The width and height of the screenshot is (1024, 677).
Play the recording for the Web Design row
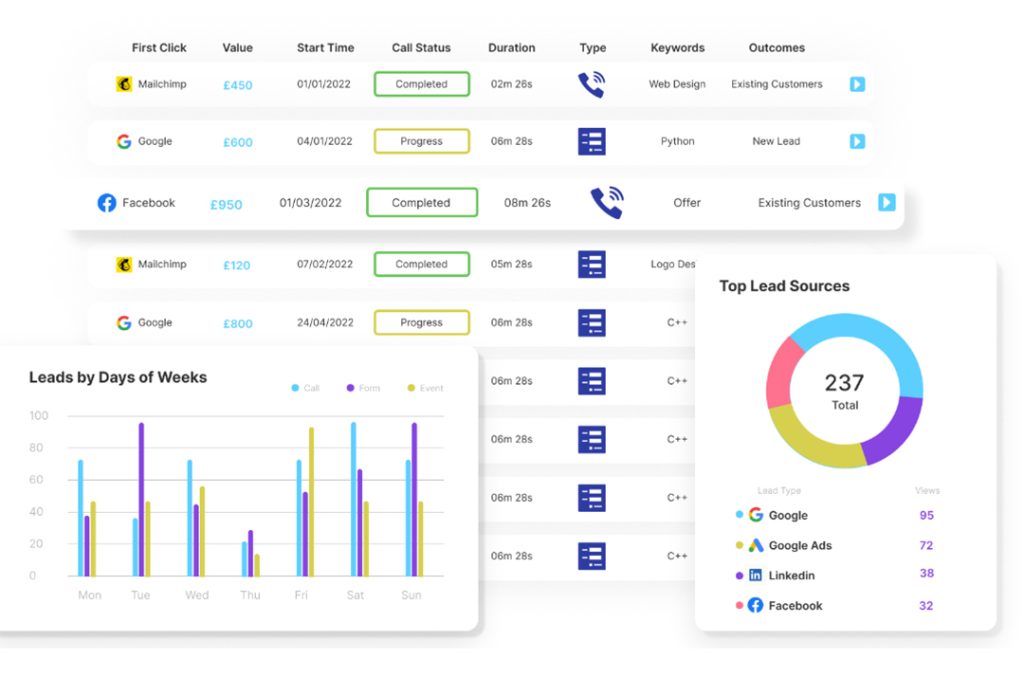point(857,85)
